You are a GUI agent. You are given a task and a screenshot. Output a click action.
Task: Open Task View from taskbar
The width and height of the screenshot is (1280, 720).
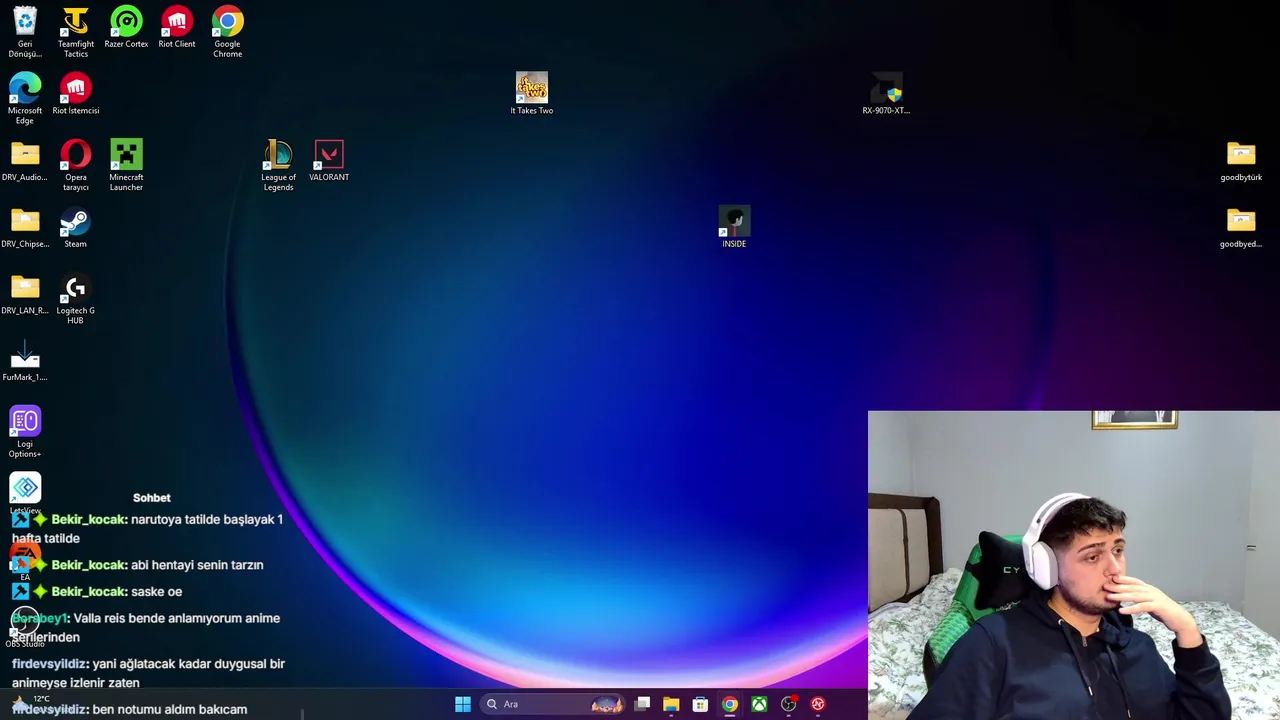[643, 704]
